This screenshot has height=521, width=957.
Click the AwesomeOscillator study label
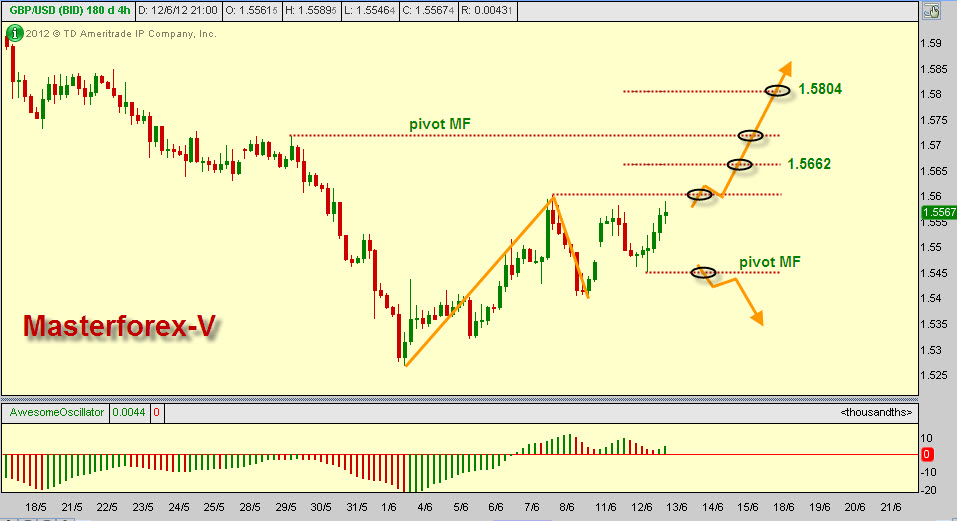coord(57,412)
